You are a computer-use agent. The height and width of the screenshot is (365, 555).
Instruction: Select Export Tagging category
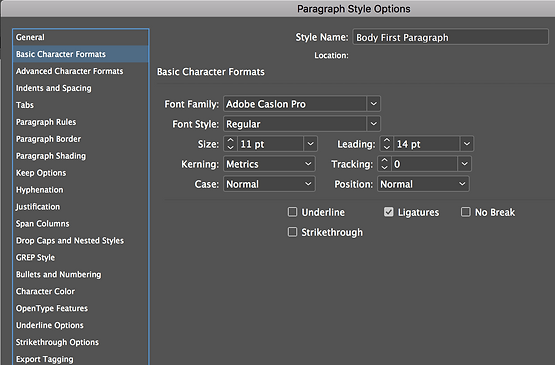(81, 359)
